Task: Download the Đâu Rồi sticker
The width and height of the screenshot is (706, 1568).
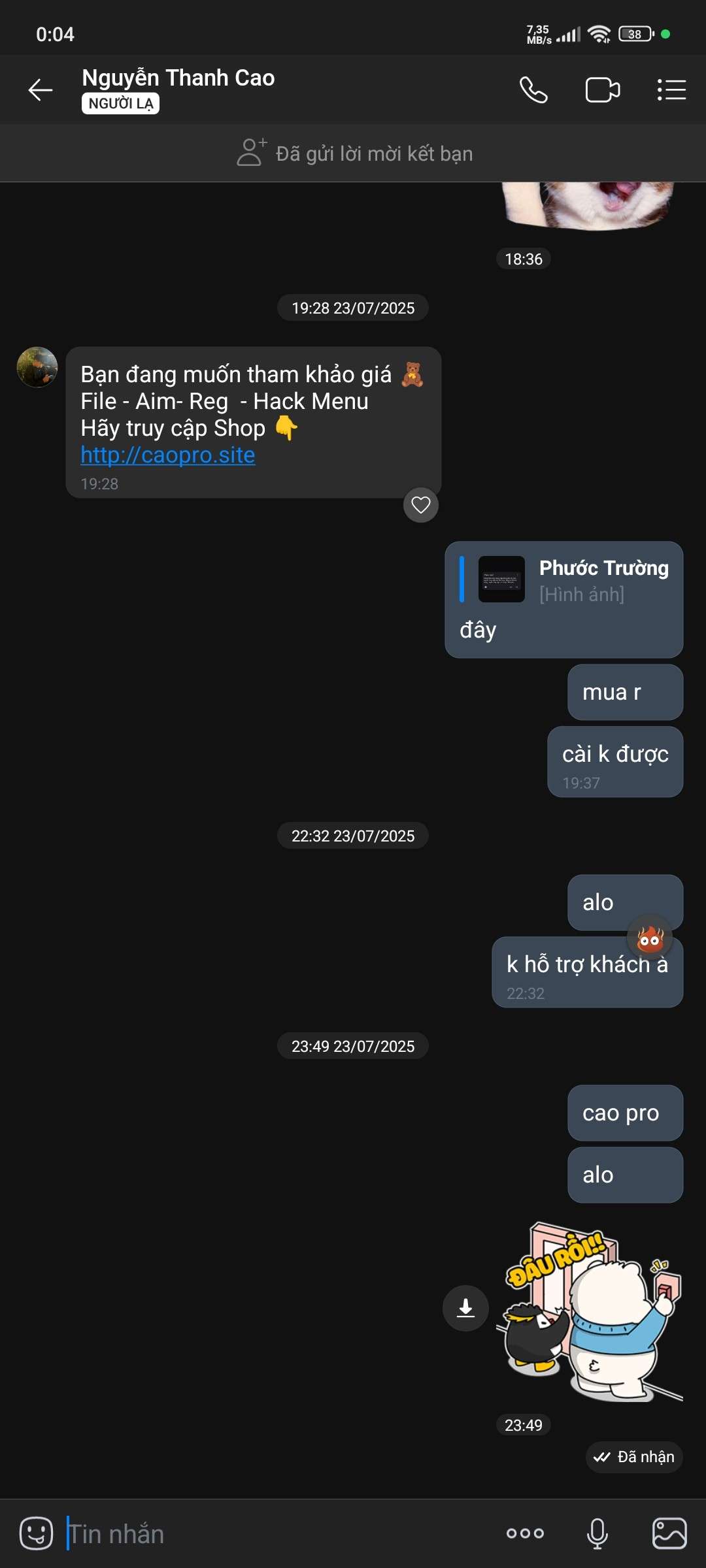Action: (x=465, y=1308)
